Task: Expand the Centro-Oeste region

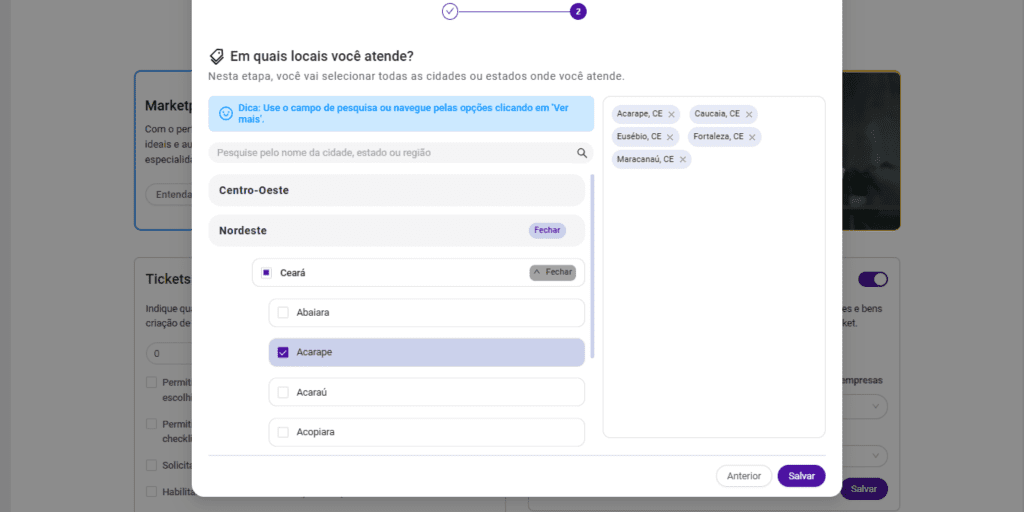Action: pos(396,190)
